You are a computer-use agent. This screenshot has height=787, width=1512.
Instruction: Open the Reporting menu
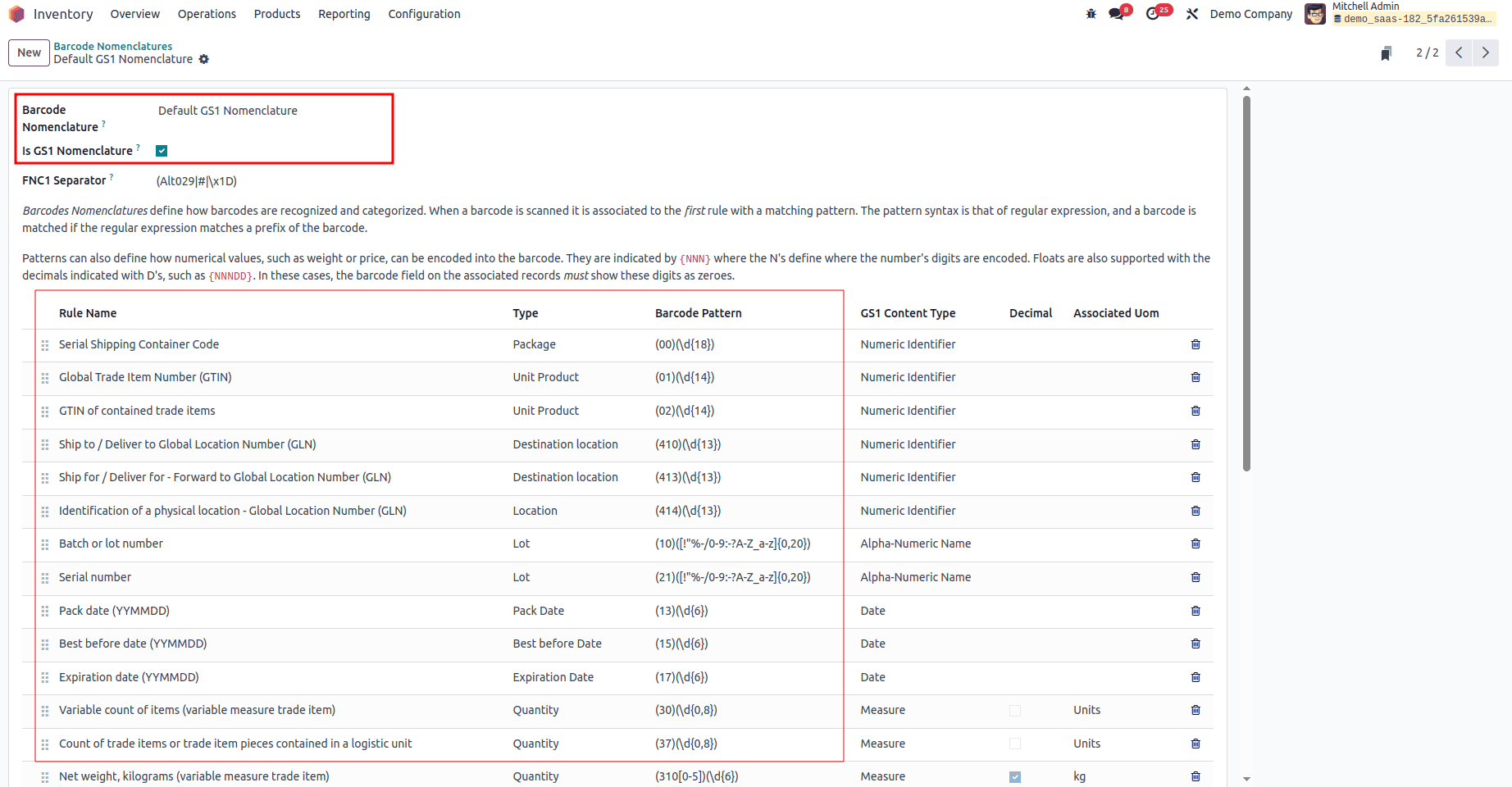(344, 14)
